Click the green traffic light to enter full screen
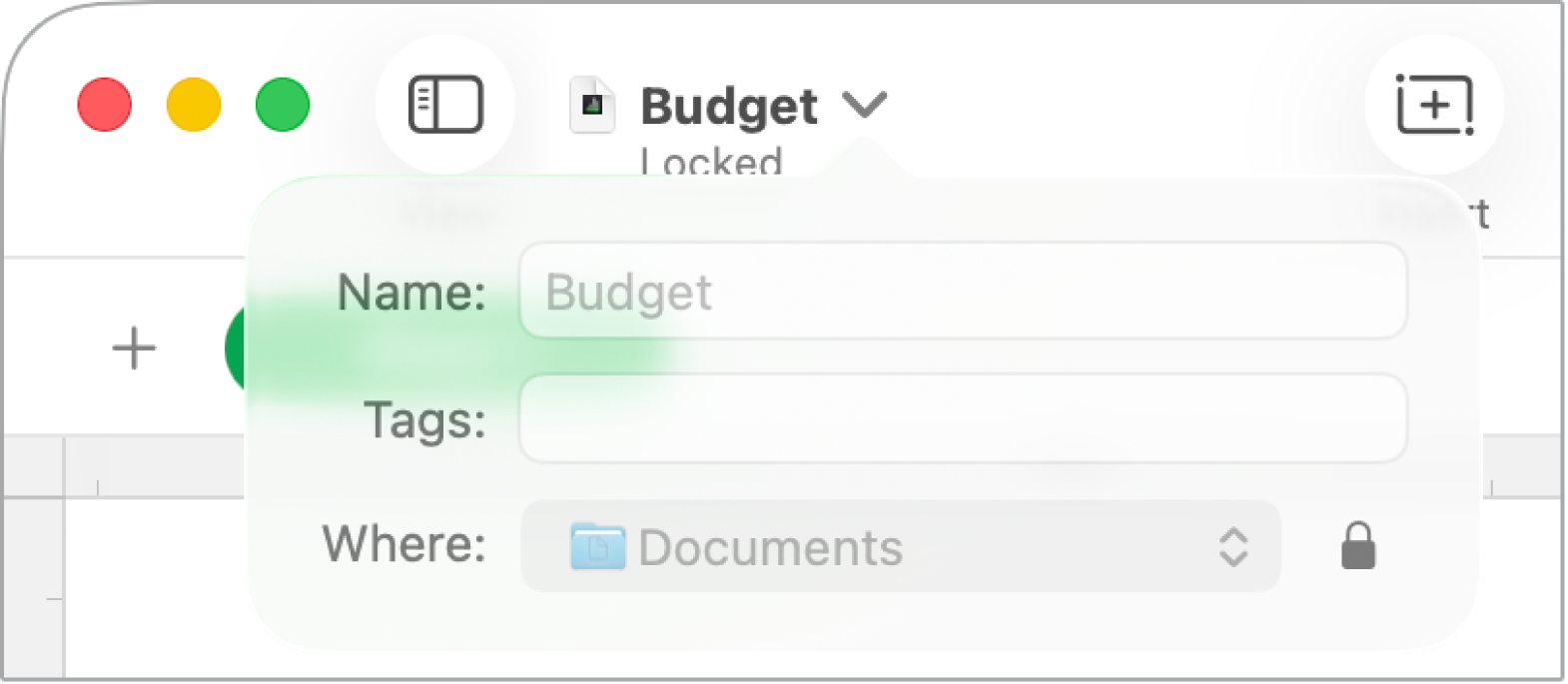 [x=281, y=104]
